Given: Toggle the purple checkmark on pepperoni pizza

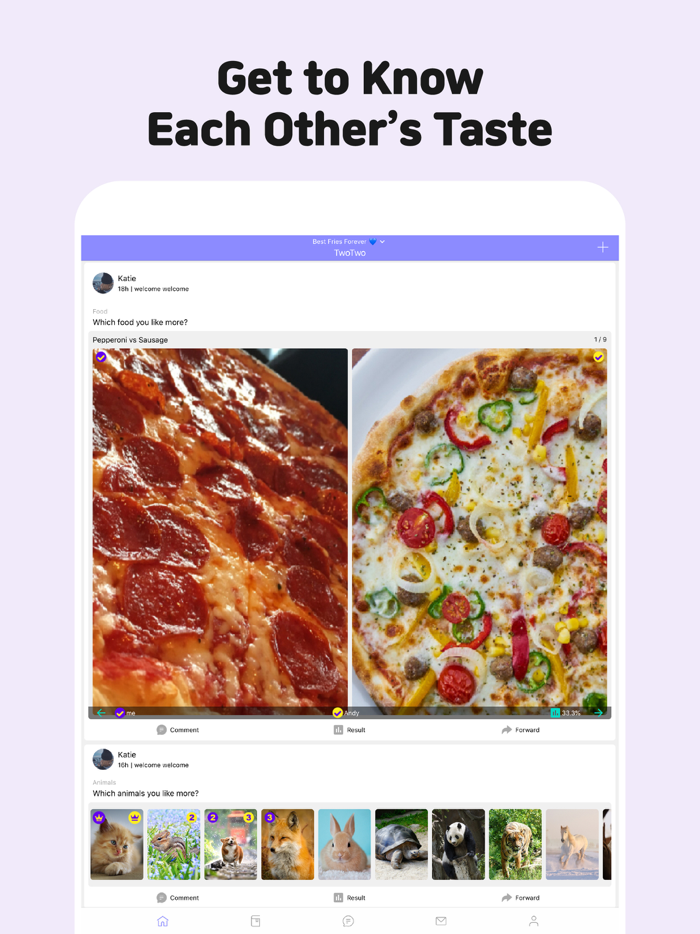Looking at the screenshot, I should coord(101,357).
